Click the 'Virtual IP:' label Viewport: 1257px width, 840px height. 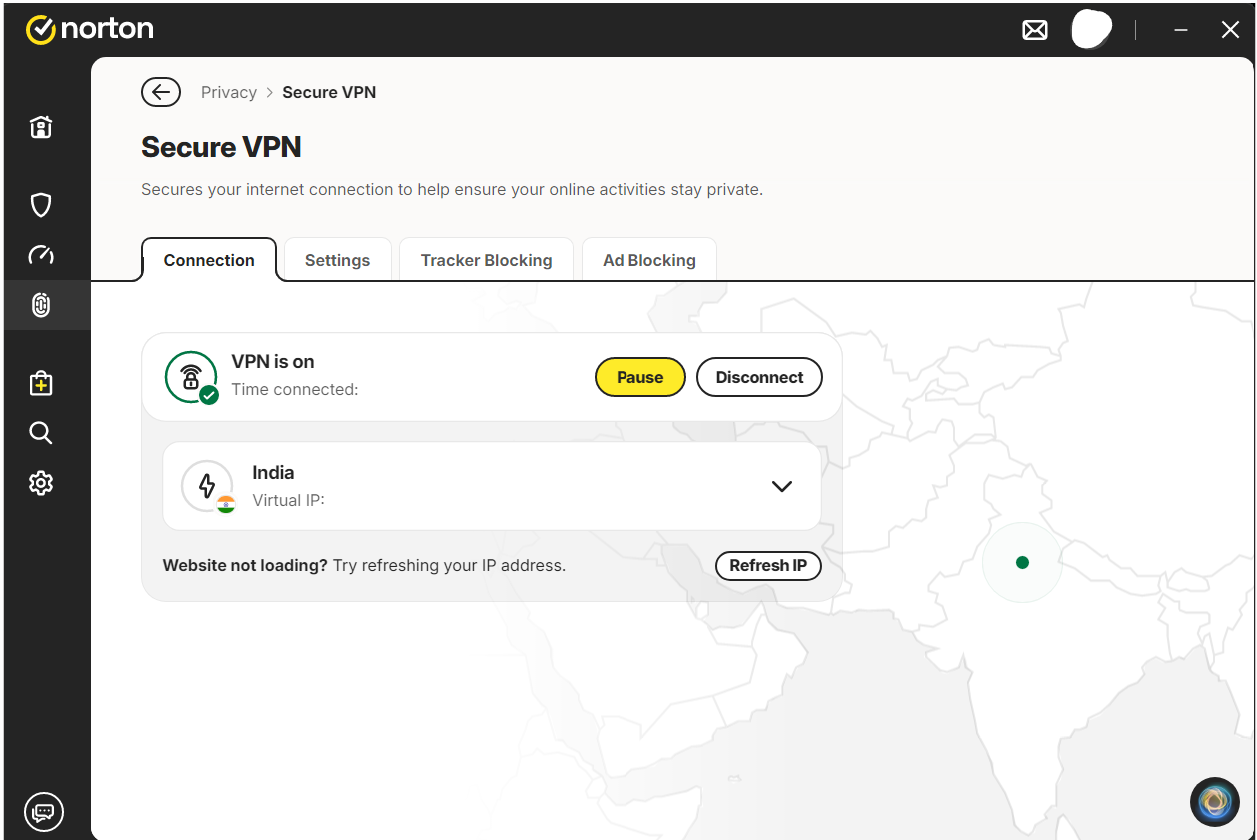click(288, 500)
